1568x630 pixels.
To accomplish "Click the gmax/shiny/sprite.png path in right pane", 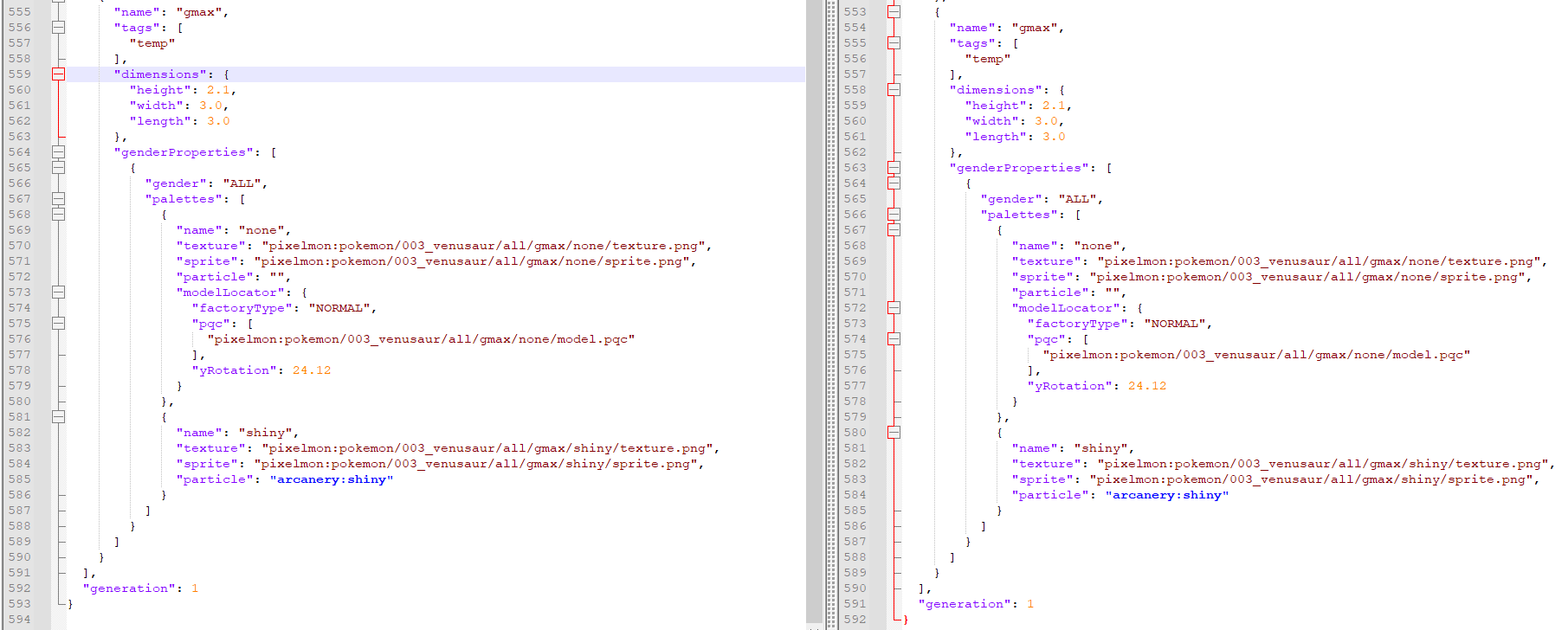I will click(1311, 479).
